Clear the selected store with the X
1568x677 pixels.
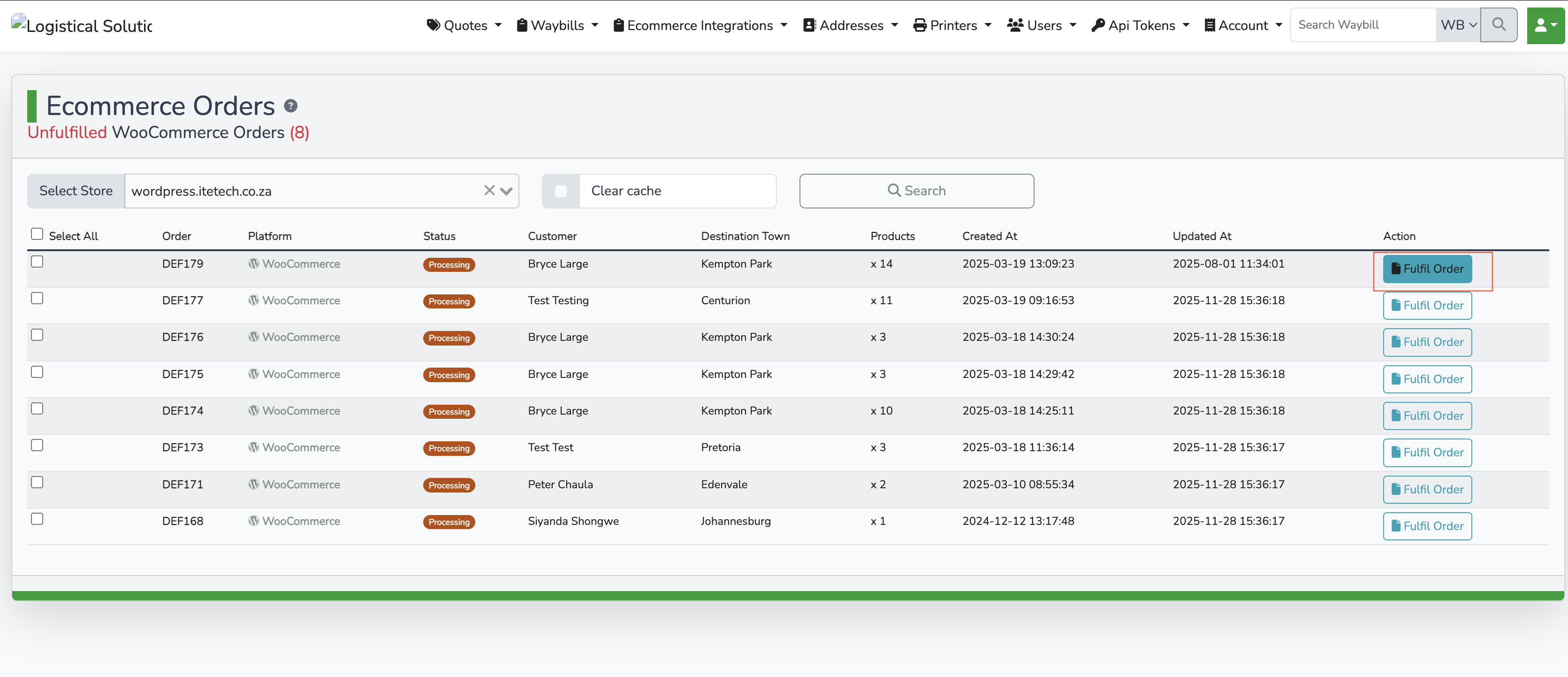[489, 191]
